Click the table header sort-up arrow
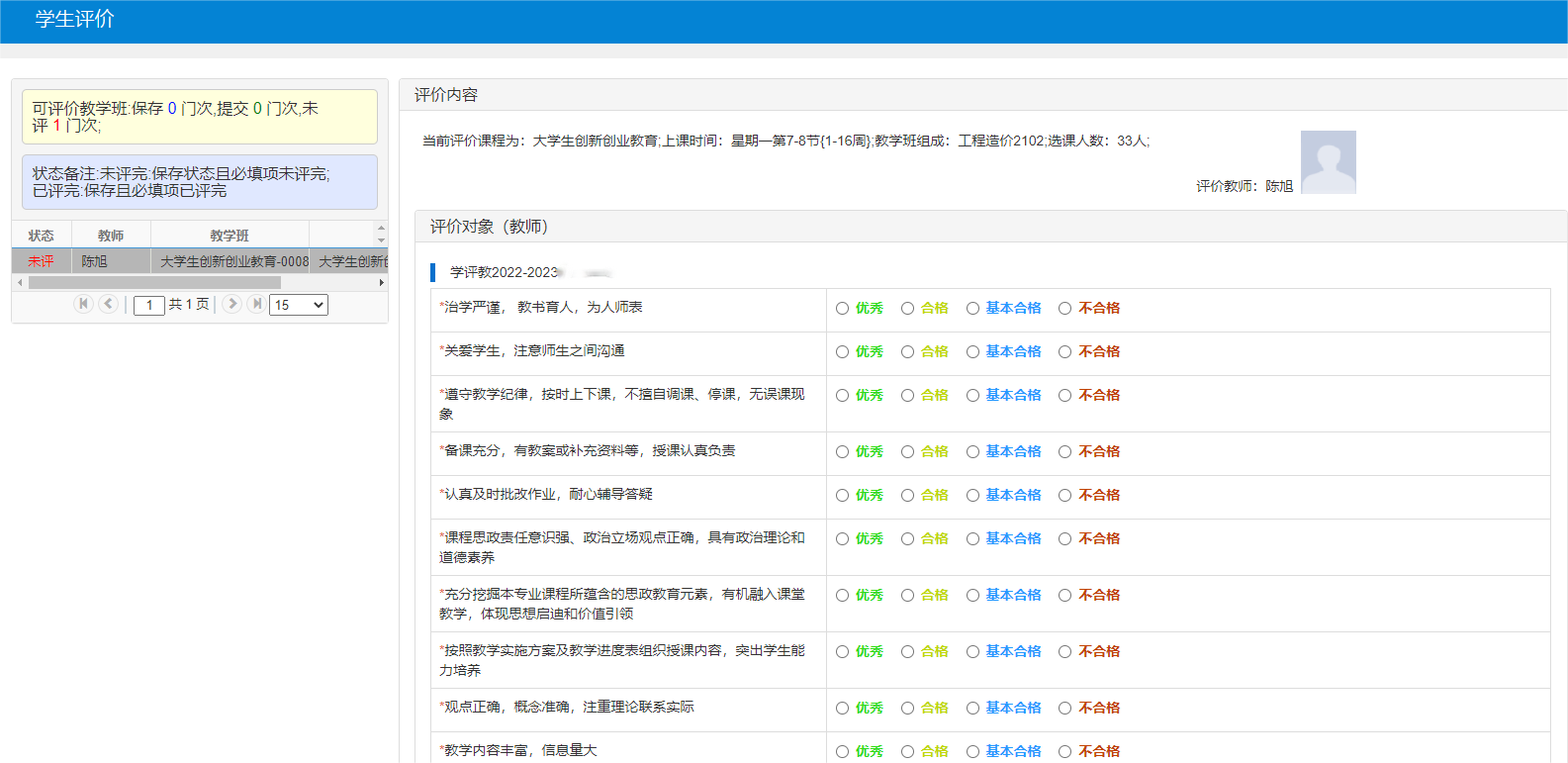The width and height of the screenshot is (1568, 763). click(381, 229)
